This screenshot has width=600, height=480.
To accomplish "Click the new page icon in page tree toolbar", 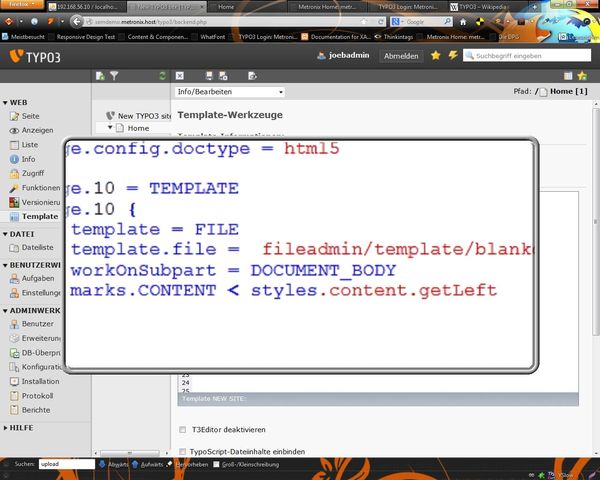I will point(100,76).
